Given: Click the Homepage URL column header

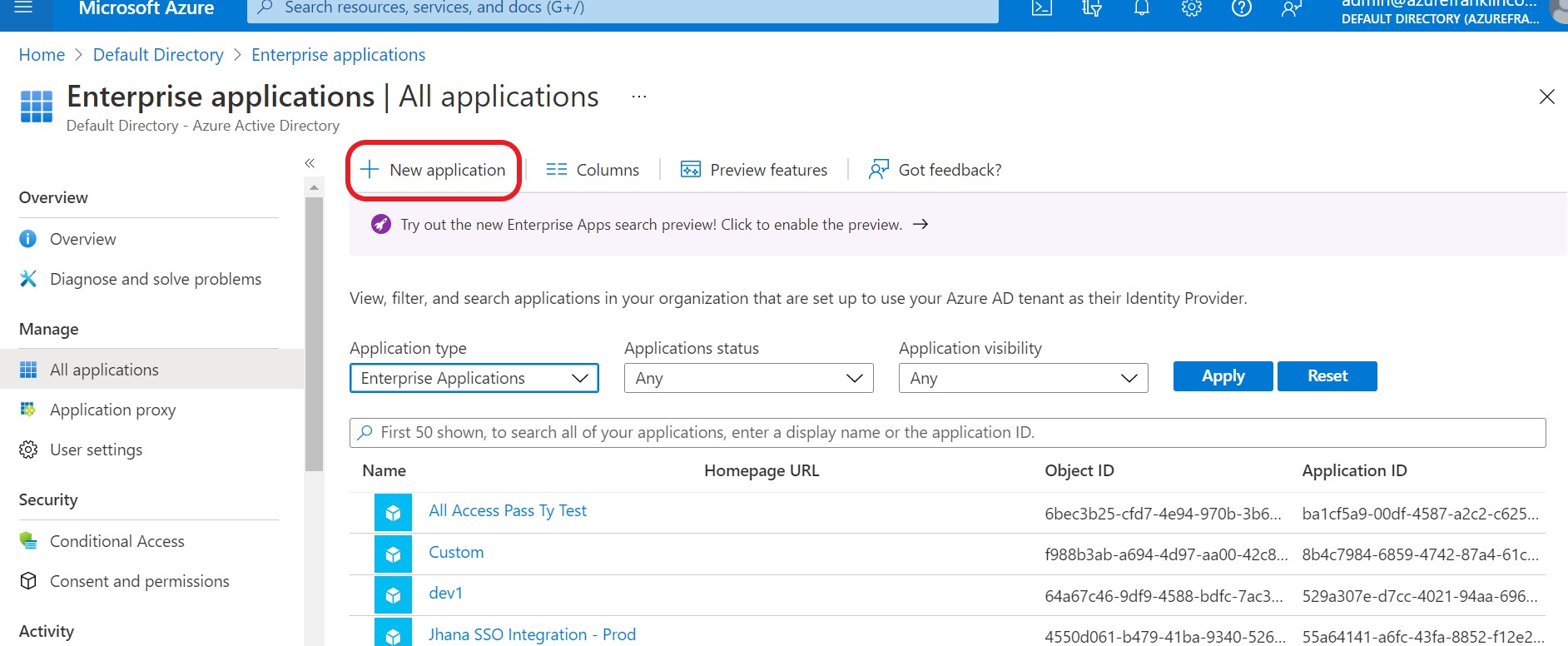Looking at the screenshot, I should point(762,470).
